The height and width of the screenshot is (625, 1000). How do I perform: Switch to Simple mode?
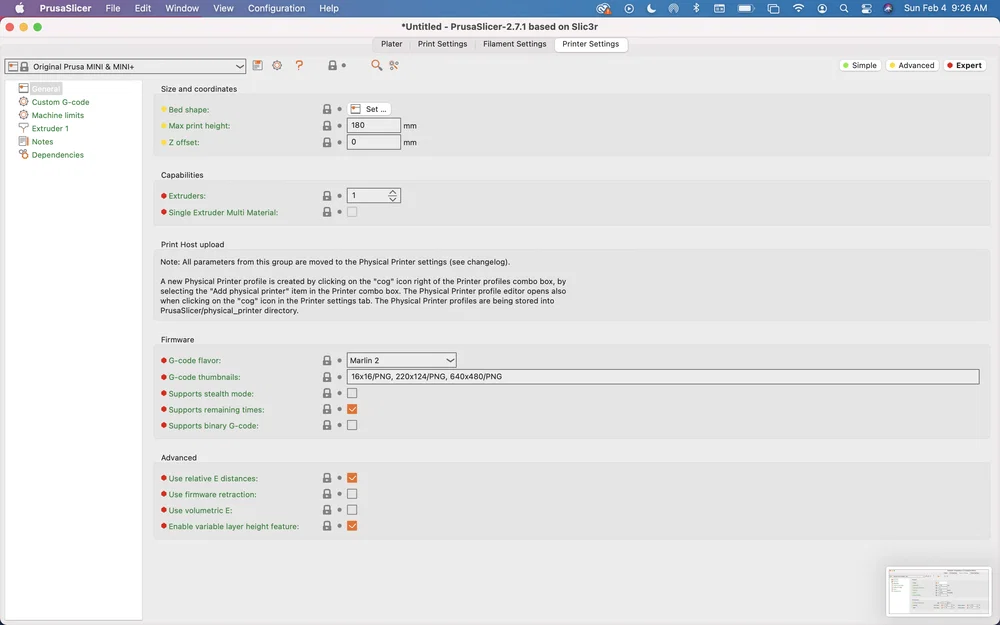[860, 65]
